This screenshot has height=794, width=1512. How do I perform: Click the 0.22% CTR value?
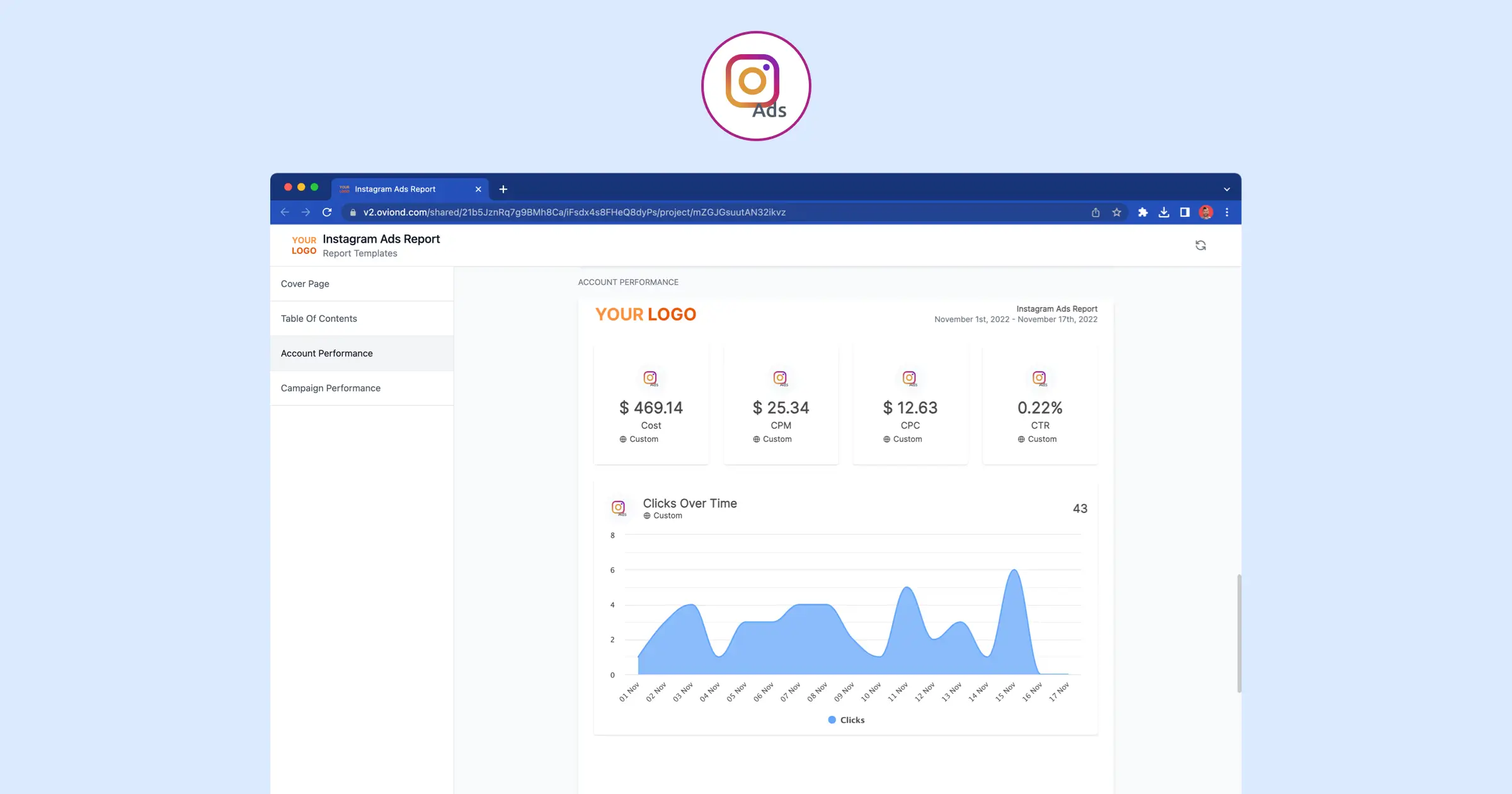pos(1039,408)
